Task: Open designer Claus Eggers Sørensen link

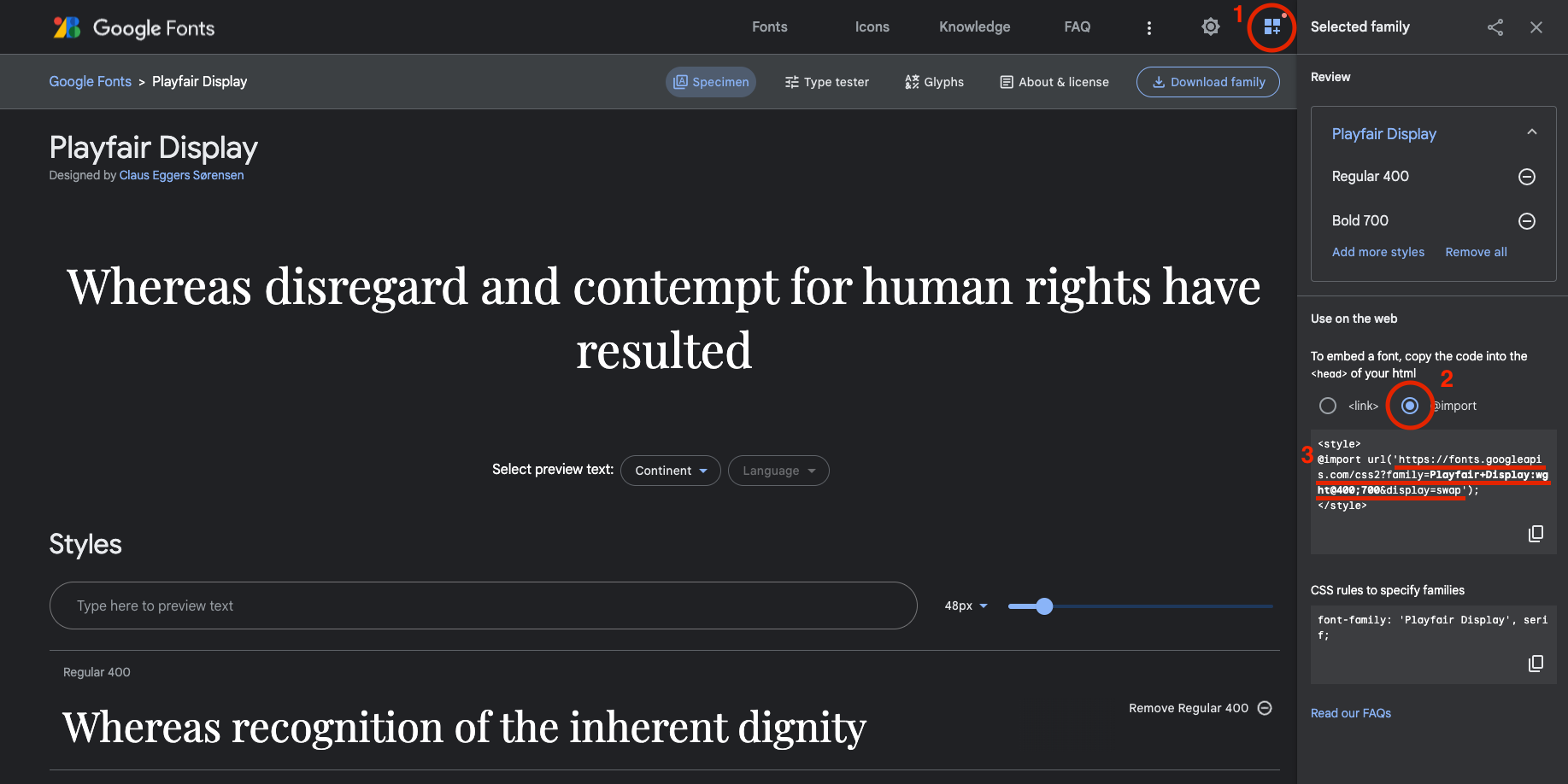Action: click(x=181, y=175)
